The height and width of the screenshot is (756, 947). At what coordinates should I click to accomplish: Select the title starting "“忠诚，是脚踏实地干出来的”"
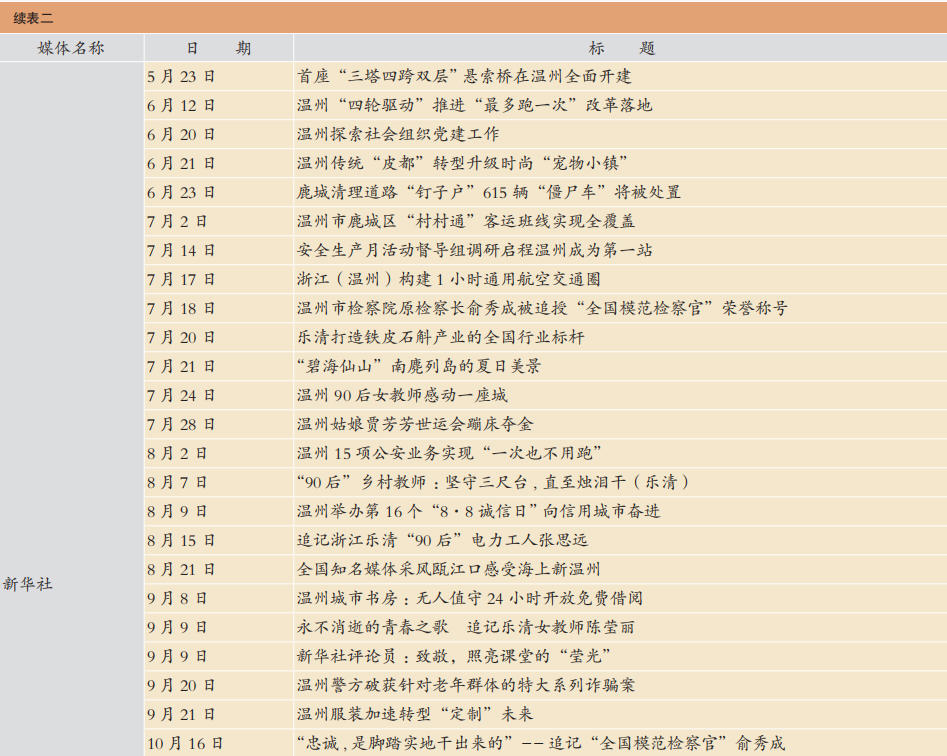click(541, 743)
